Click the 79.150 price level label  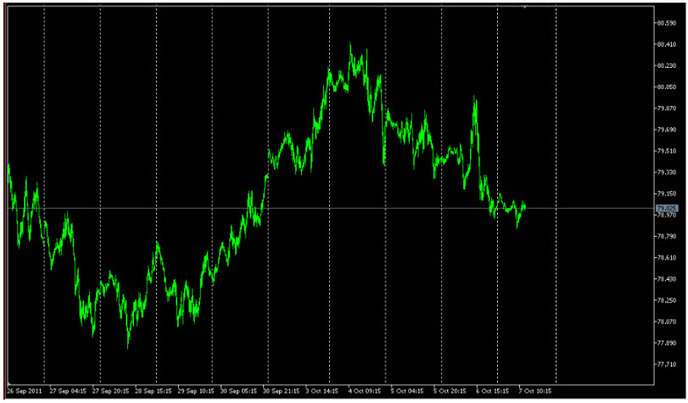pyautogui.click(x=666, y=194)
